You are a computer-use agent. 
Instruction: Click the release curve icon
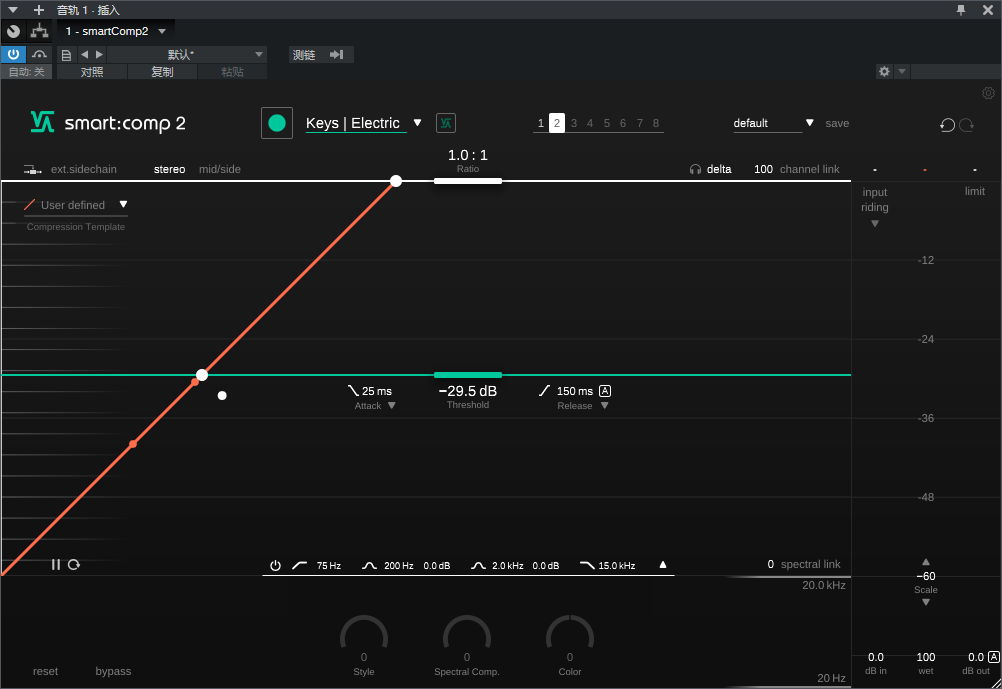pos(544,391)
